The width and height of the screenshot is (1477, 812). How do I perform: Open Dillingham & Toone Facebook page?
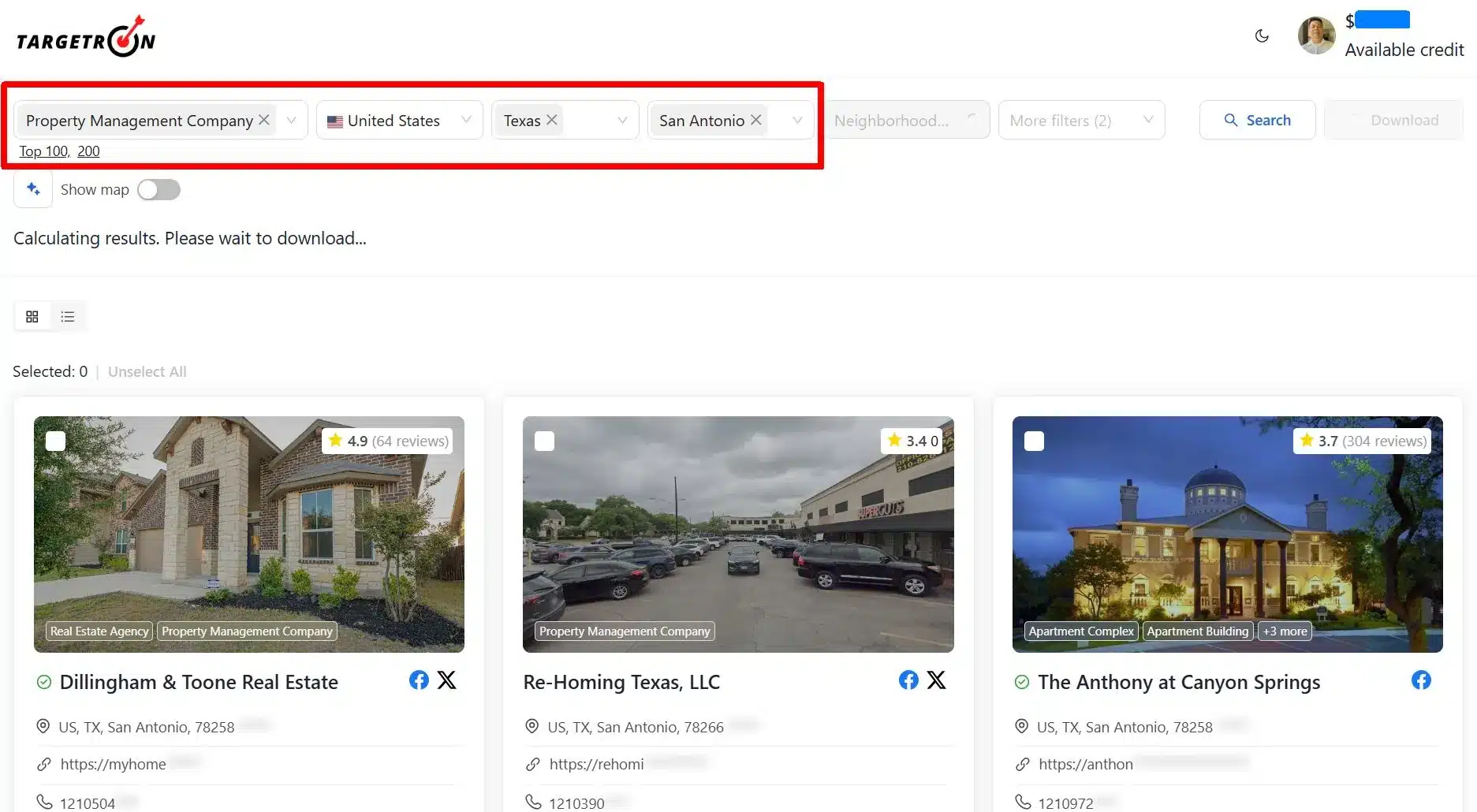pos(419,680)
